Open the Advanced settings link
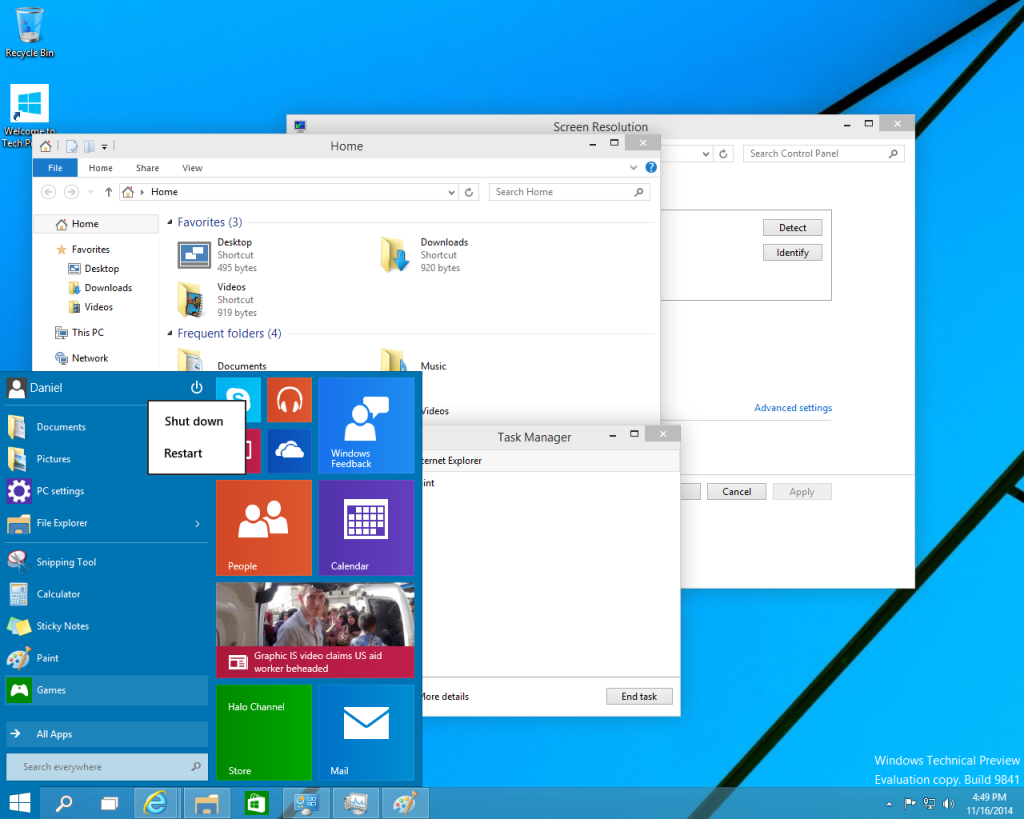The height and width of the screenshot is (819, 1024). click(x=792, y=407)
